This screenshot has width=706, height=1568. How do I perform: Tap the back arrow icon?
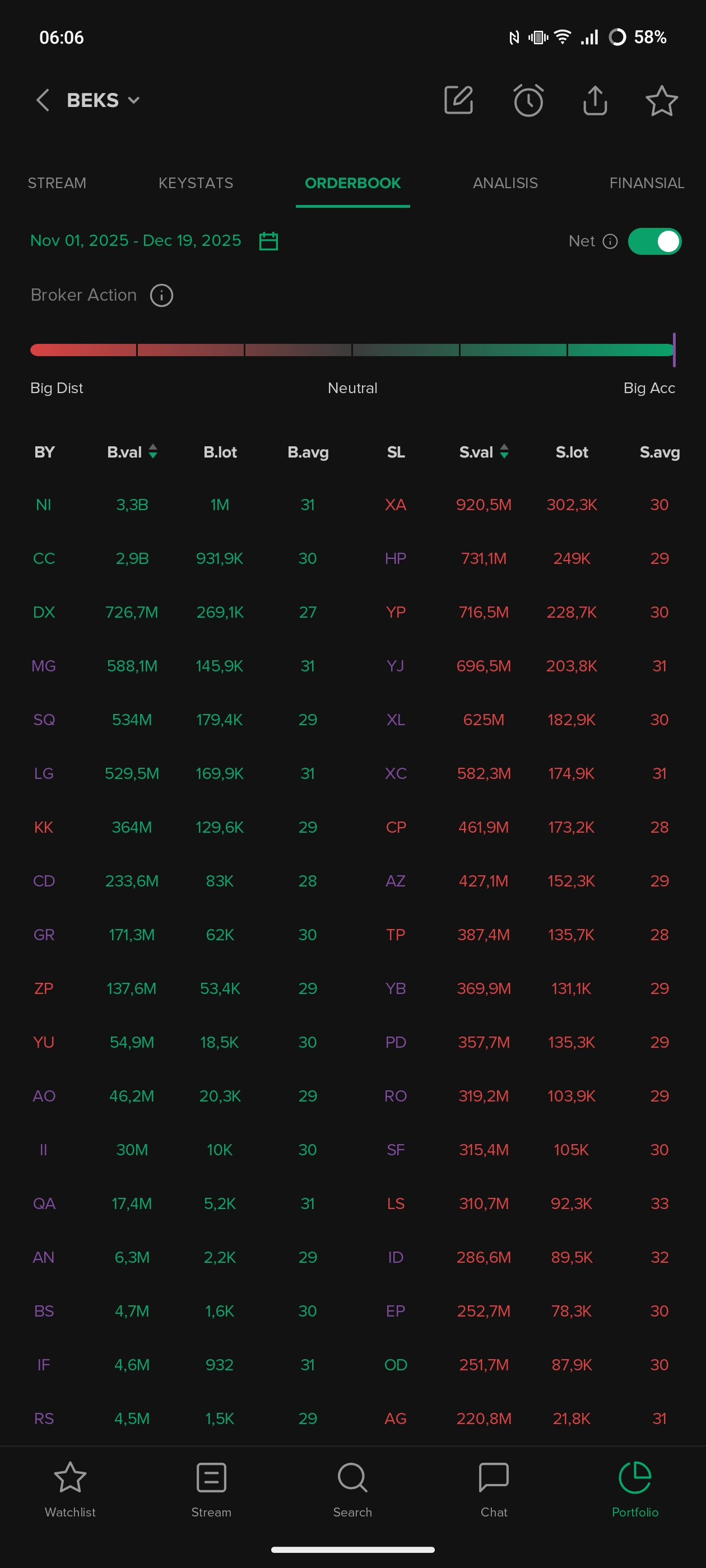click(x=42, y=100)
